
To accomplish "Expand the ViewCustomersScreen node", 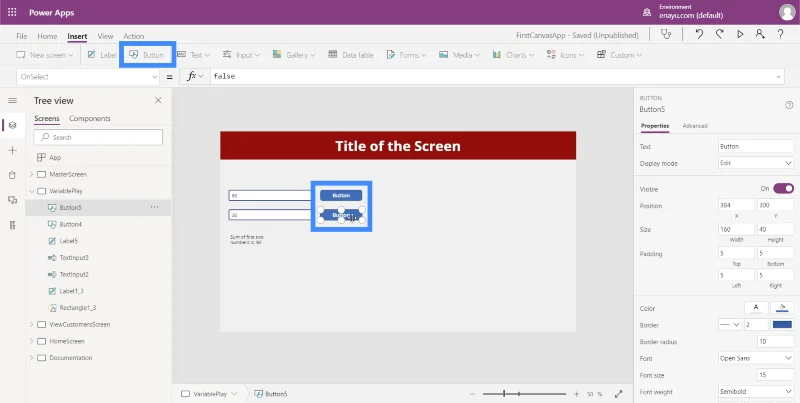I will click(x=31, y=324).
